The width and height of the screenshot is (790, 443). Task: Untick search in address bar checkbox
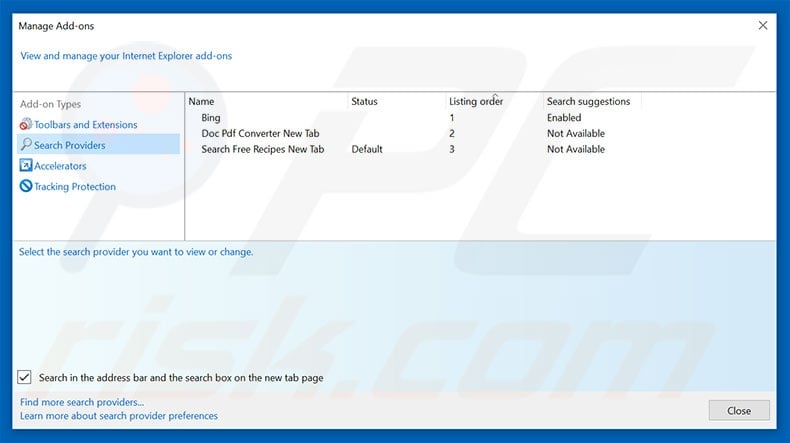click(24, 377)
